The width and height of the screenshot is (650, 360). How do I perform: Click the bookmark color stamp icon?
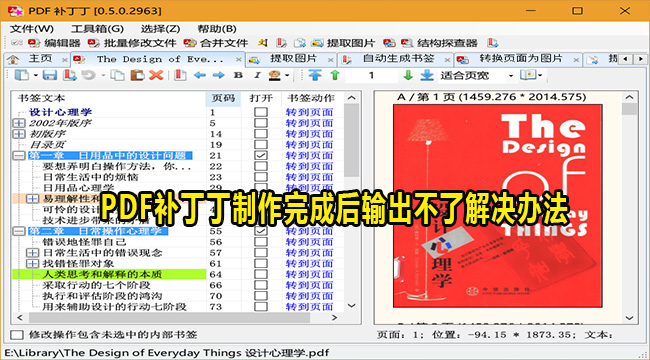tap(274, 75)
